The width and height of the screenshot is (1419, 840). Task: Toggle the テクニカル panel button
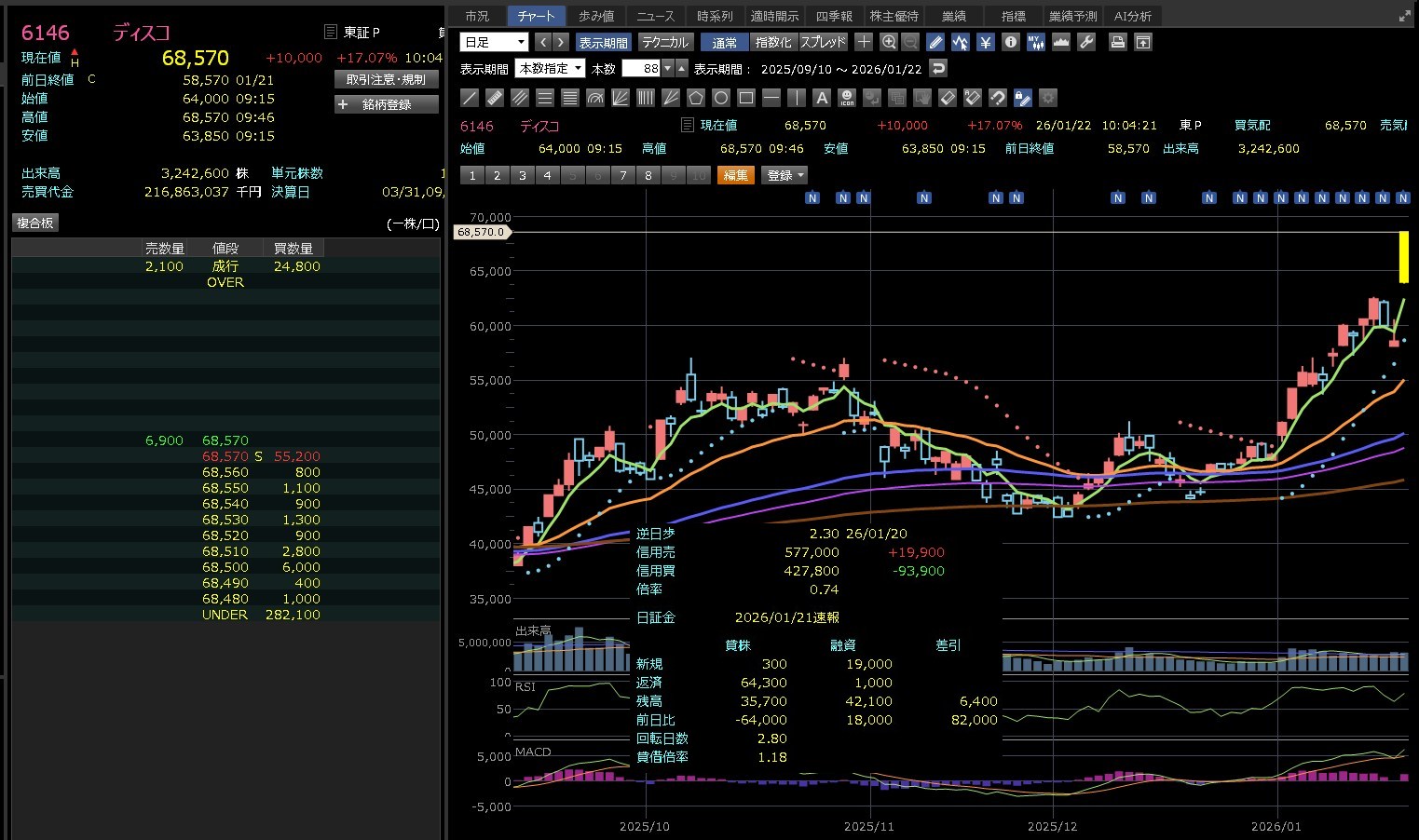[665, 42]
